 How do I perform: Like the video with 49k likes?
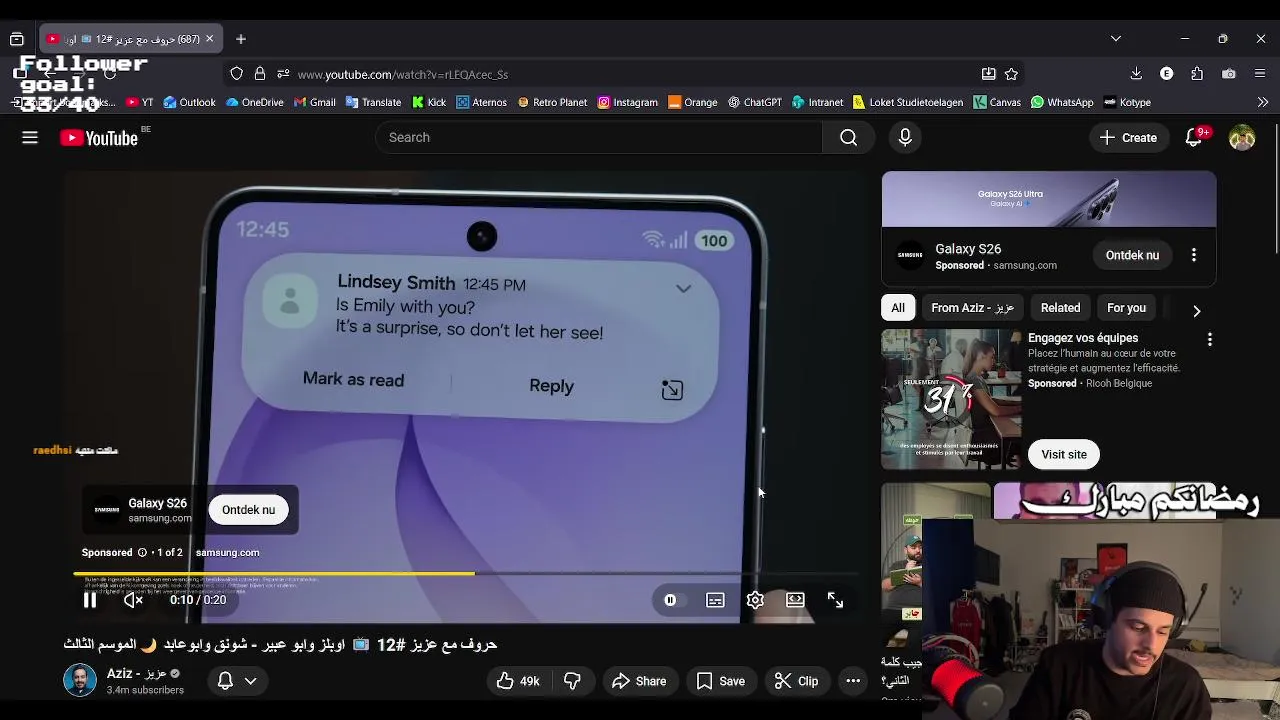517,681
